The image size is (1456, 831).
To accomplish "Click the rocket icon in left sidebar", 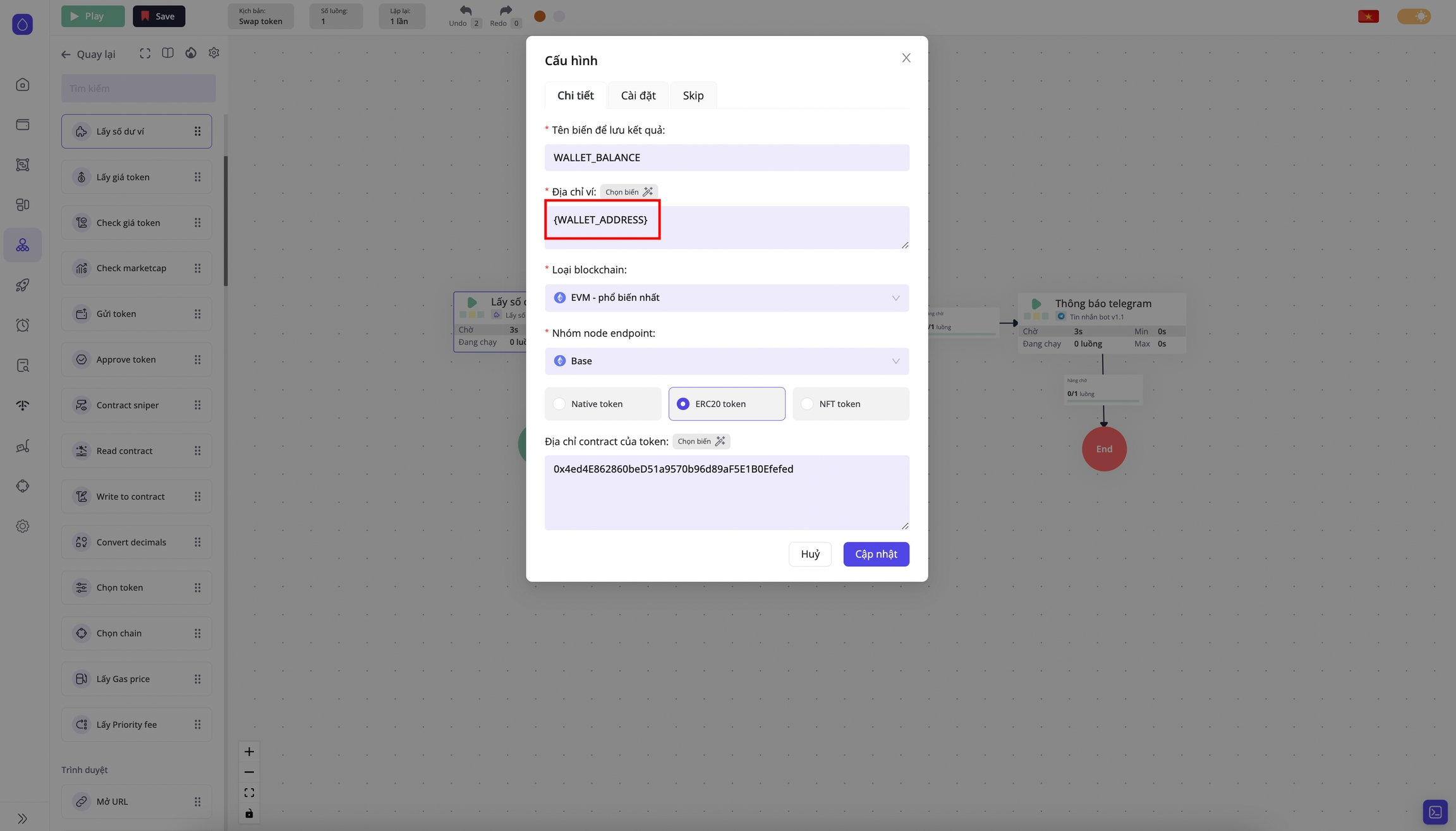I will [x=23, y=285].
